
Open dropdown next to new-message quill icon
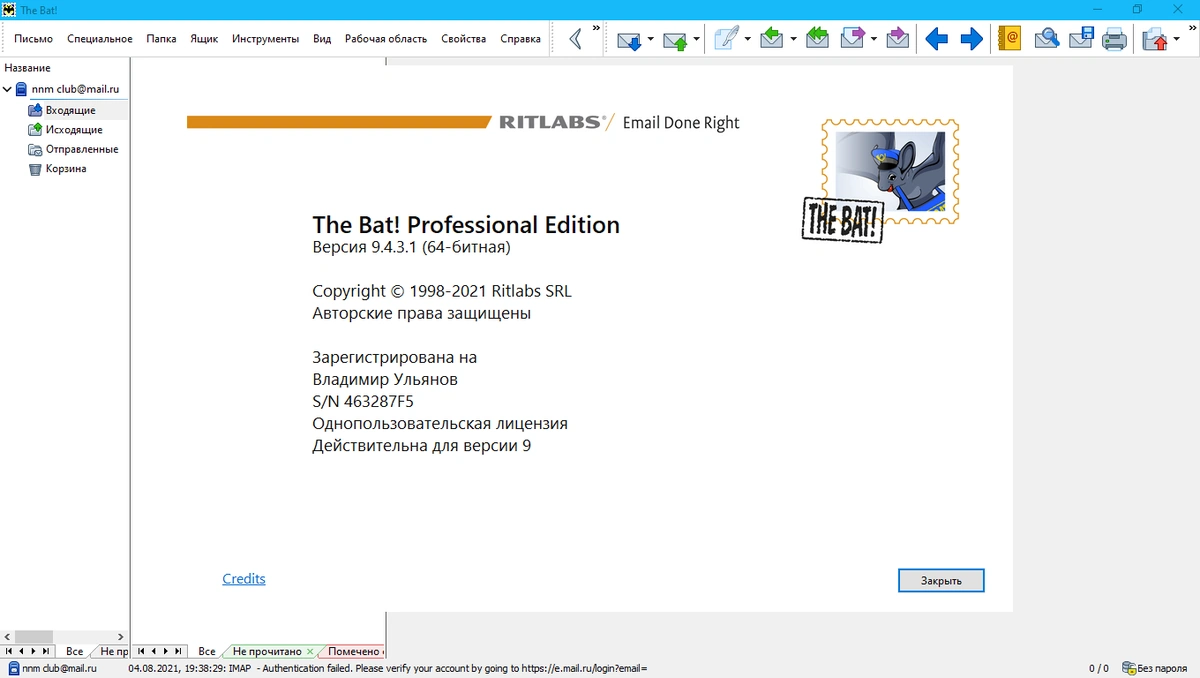747,40
